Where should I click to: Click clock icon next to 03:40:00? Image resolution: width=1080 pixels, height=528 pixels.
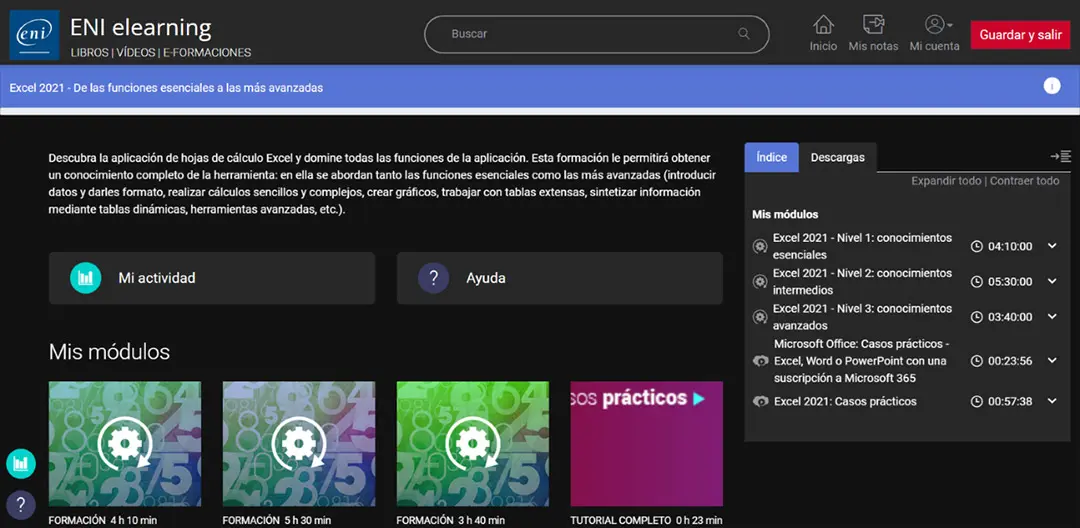click(976, 317)
